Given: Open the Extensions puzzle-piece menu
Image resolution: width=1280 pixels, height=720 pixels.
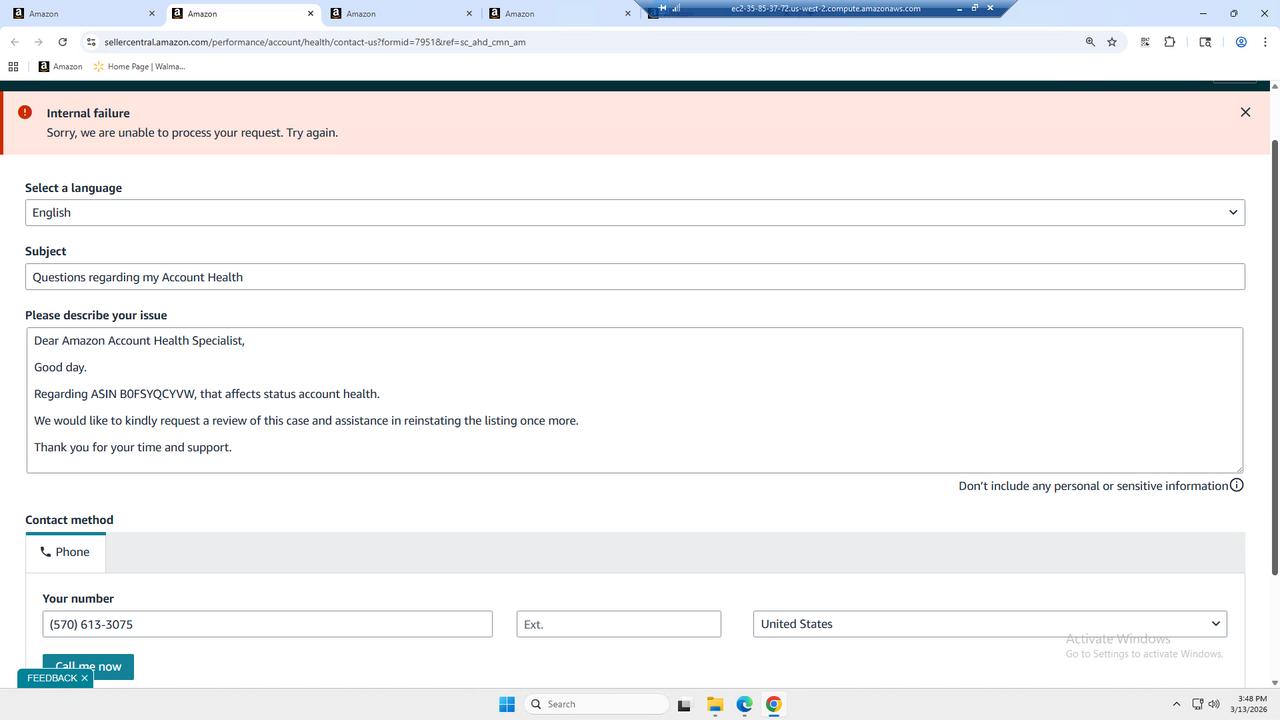Looking at the screenshot, I should coord(1169,42).
